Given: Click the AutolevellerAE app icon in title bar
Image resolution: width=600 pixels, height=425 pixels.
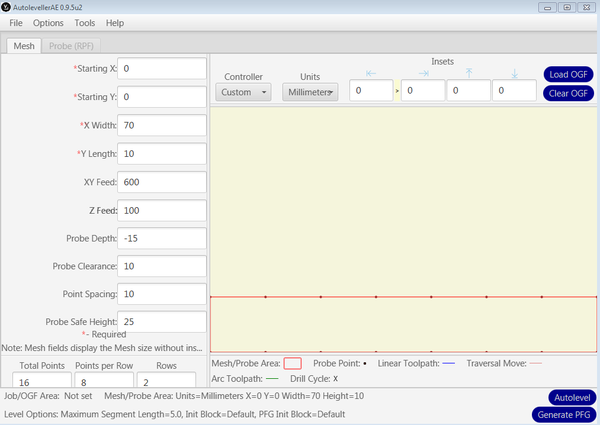Looking at the screenshot, I should click(7, 7).
